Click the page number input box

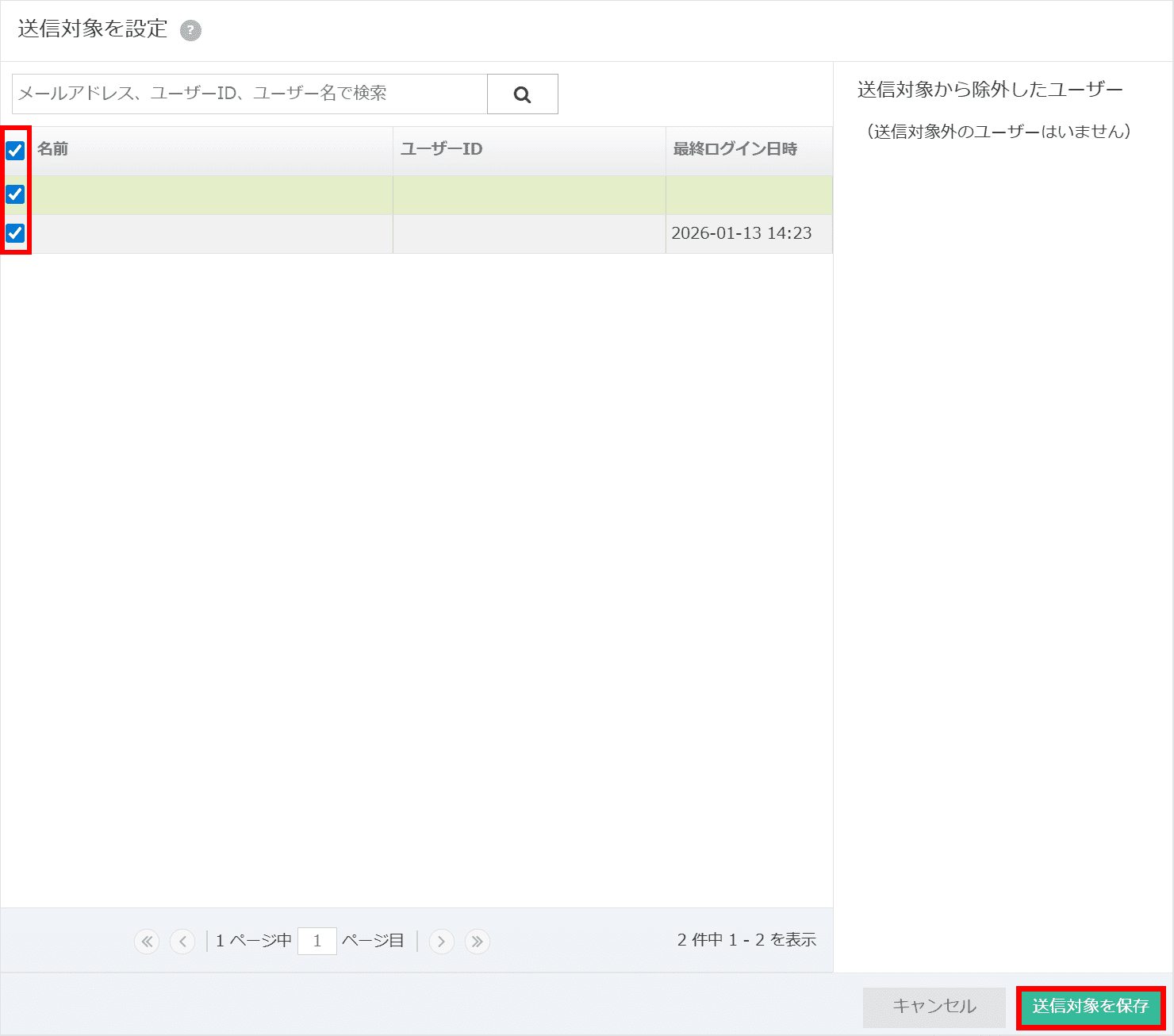317,941
